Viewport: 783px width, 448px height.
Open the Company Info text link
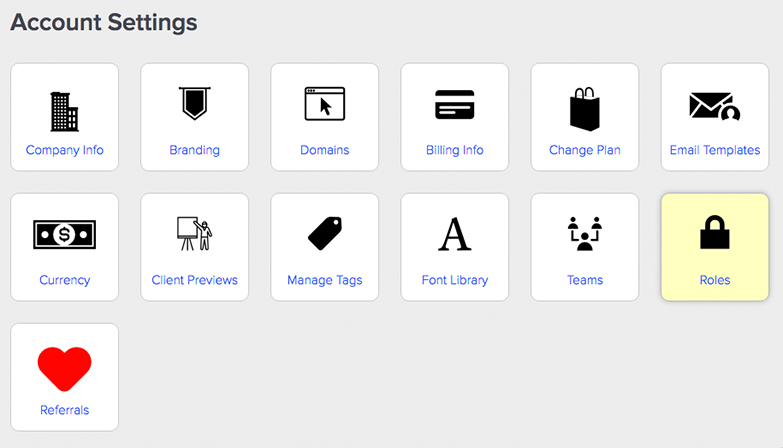pos(64,150)
